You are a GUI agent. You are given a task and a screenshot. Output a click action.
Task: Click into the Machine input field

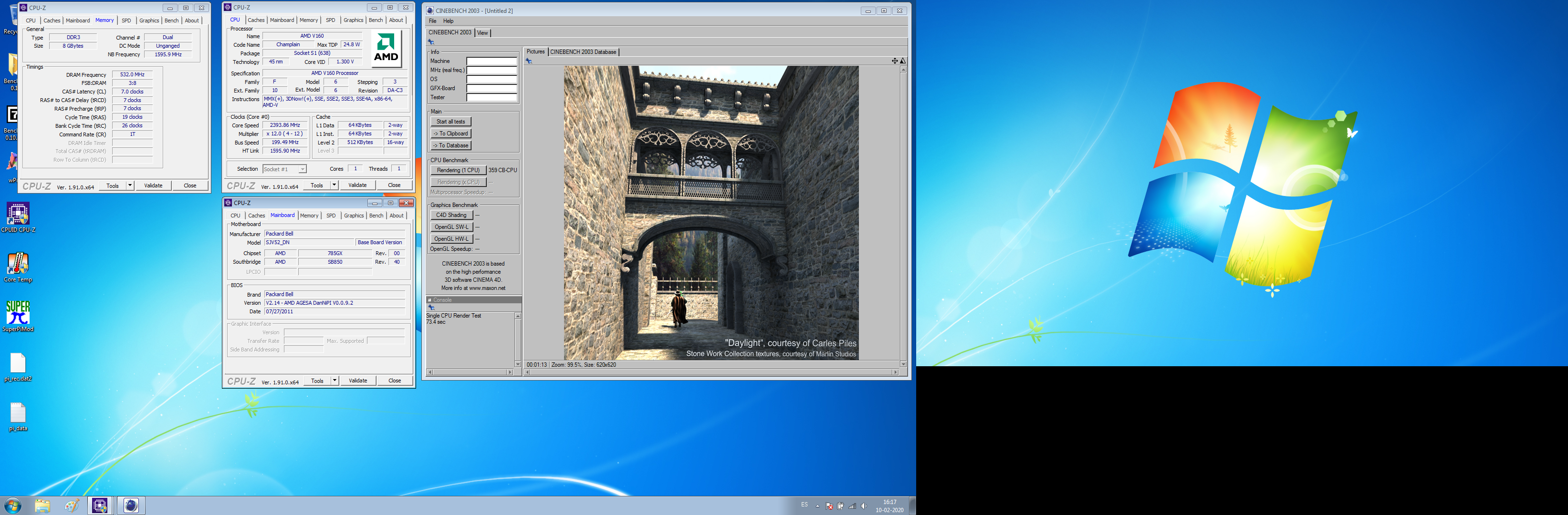tap(492, 62)
